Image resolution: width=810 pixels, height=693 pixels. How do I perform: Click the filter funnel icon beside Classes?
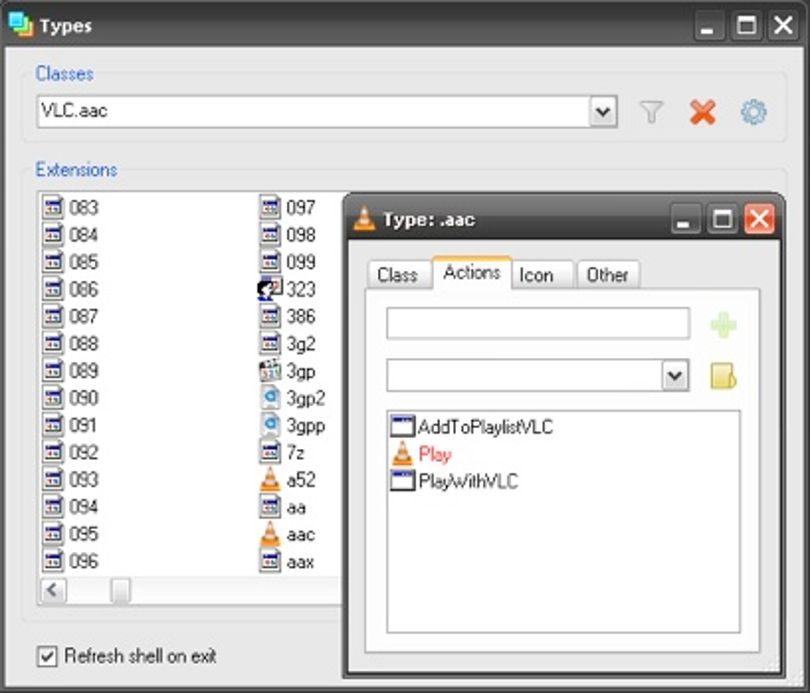point(651,112)
